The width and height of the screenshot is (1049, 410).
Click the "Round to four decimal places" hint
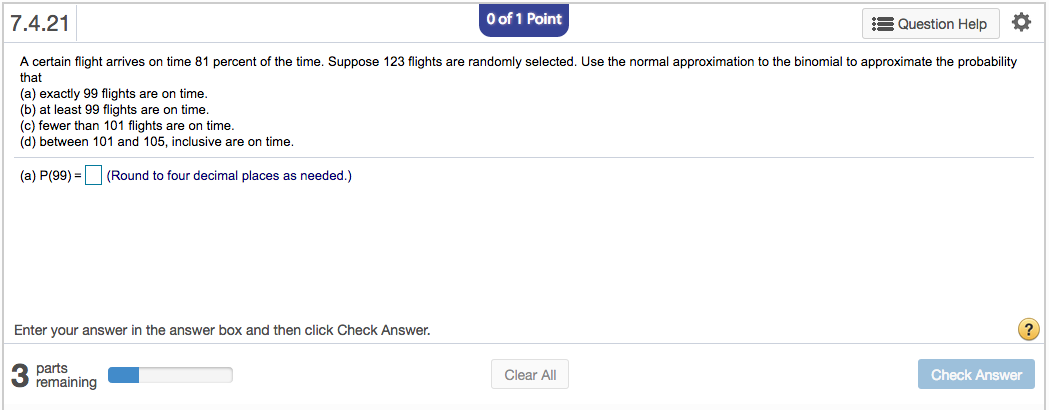point(229,177)
